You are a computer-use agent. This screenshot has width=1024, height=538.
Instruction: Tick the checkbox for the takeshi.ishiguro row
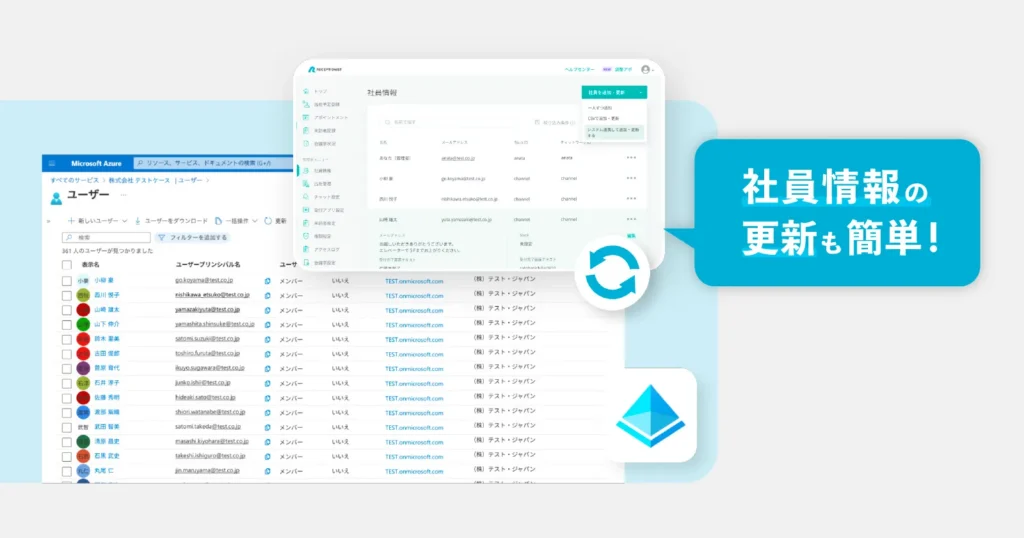tap(67, 456)
